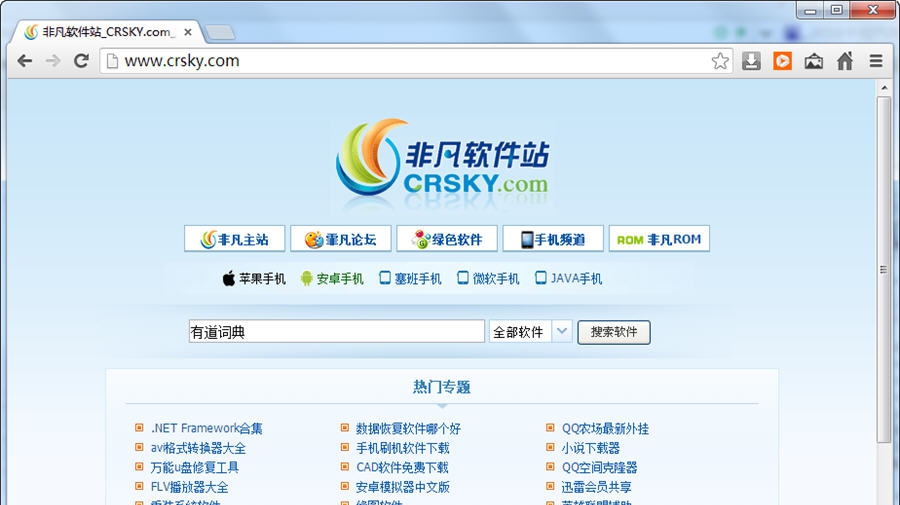The image size is (900, 505).
Task: Click the JAVA手机 link
Action: (x=576, y=279)
